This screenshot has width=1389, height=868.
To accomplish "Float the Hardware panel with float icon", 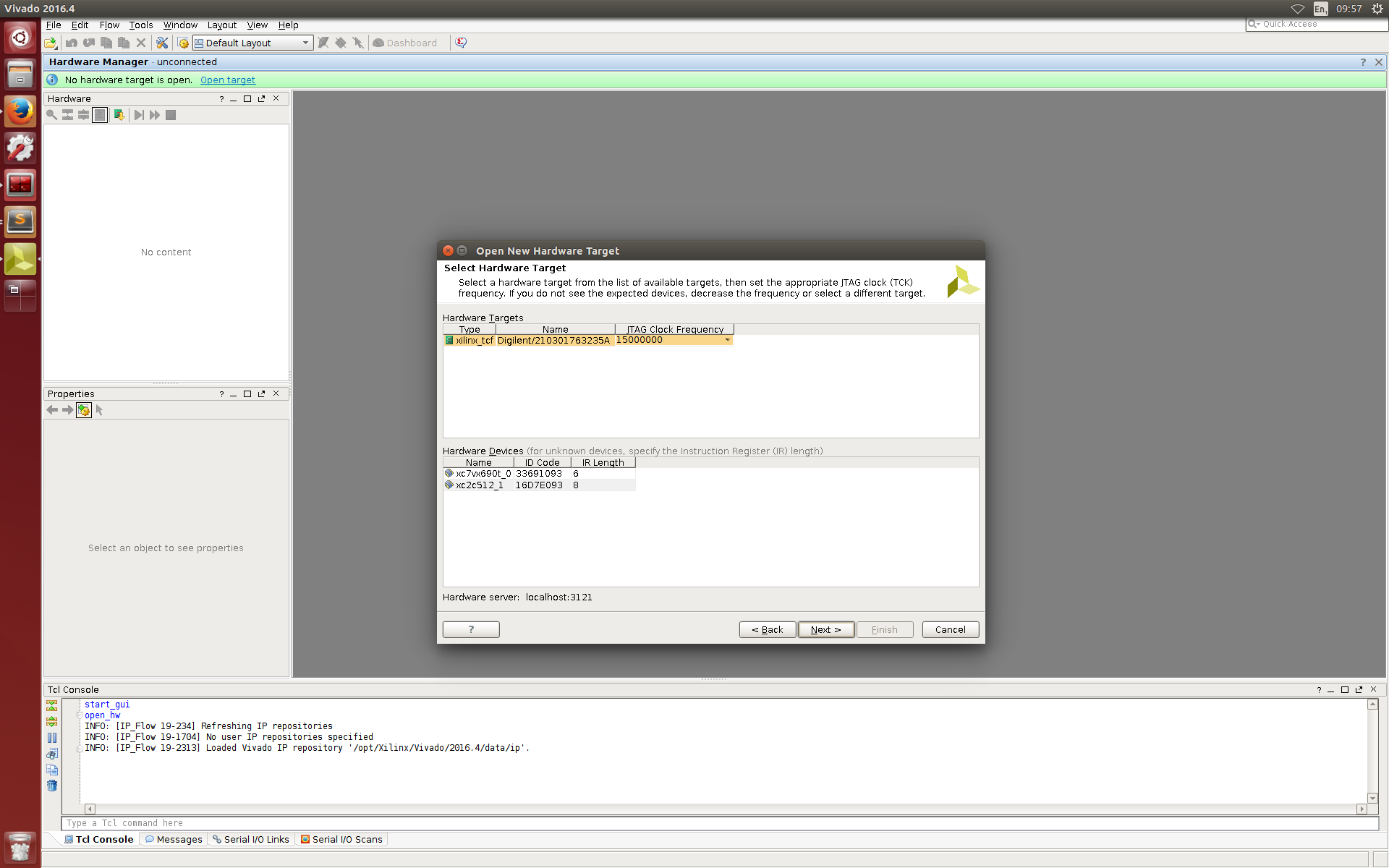I will (x=262, y=98).
